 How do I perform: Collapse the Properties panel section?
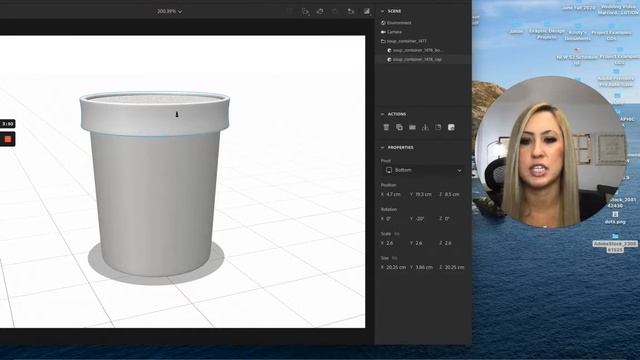[382, 147]
